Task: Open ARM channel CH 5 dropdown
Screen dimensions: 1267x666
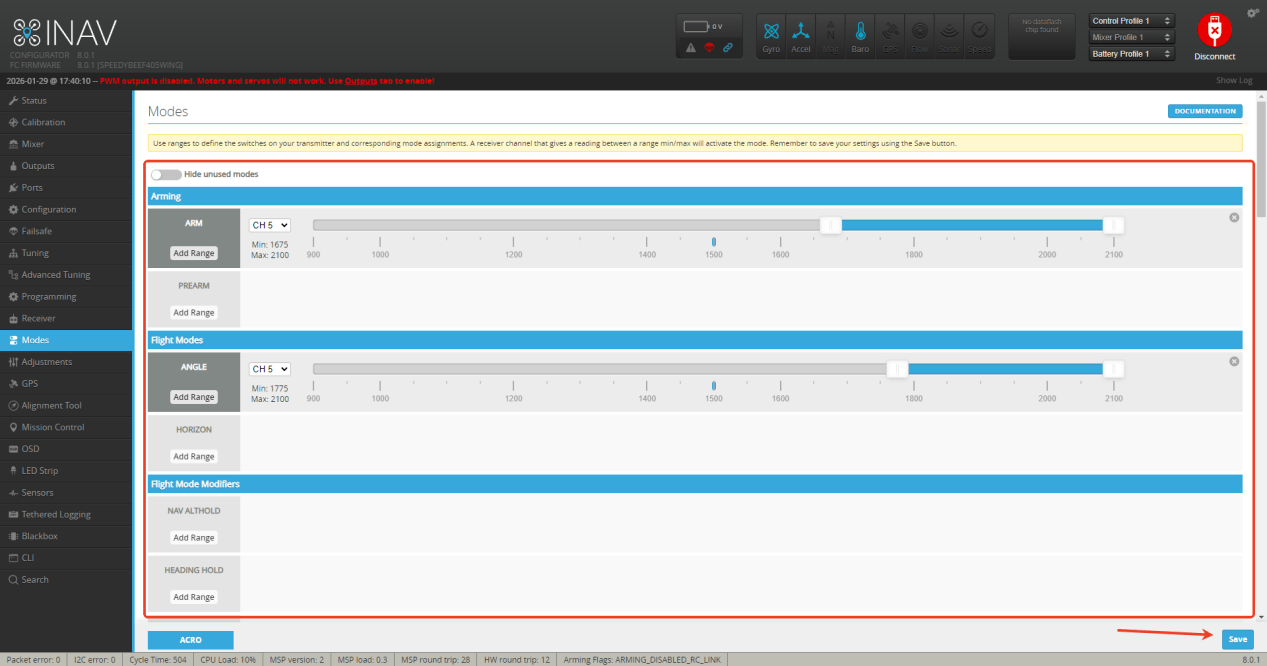Action: (x=270, y=225)
